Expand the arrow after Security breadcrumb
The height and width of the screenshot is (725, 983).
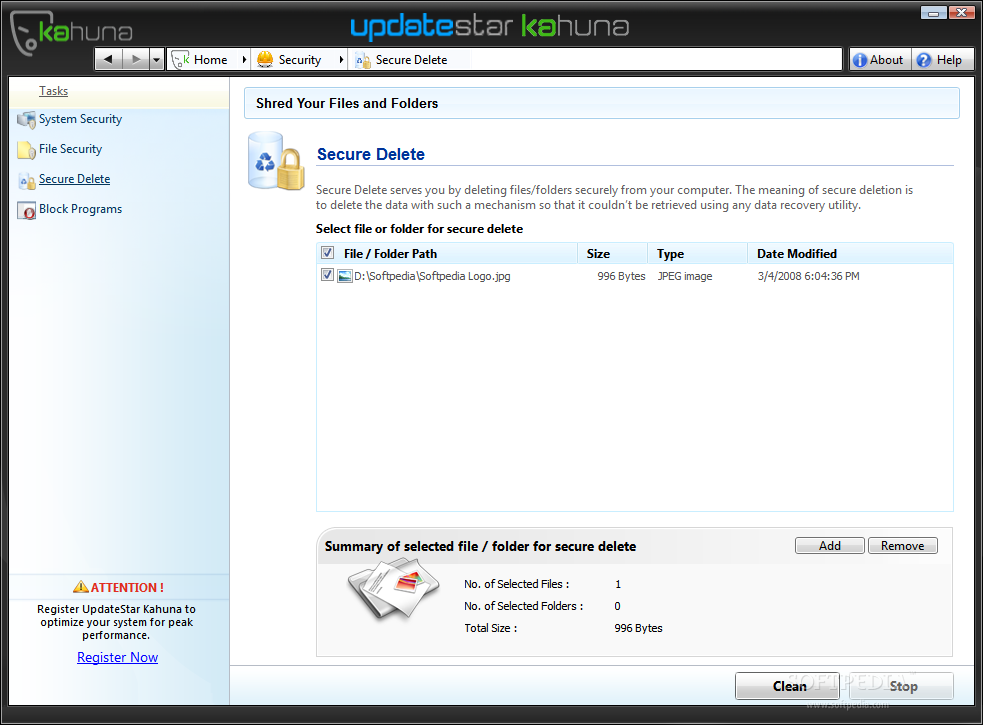[341, 60]
